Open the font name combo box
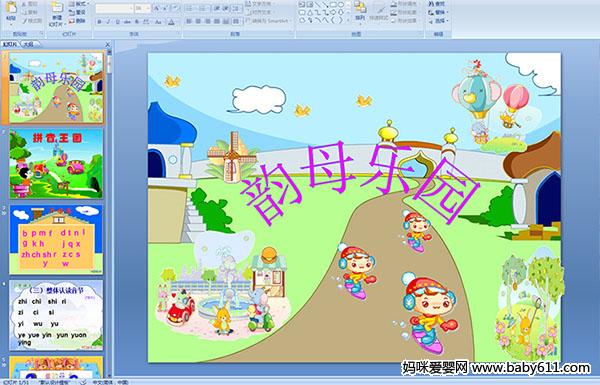The width and height of the screenshot is (600, 385). (x=114, y=8)
